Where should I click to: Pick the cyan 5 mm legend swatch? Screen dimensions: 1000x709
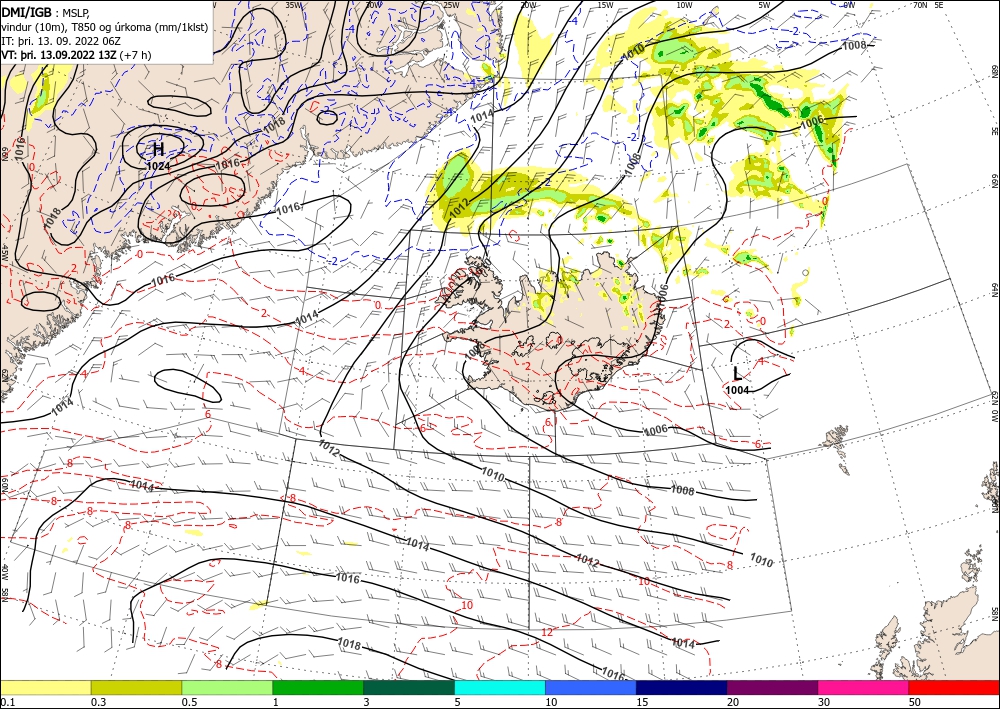pos(500,687)
